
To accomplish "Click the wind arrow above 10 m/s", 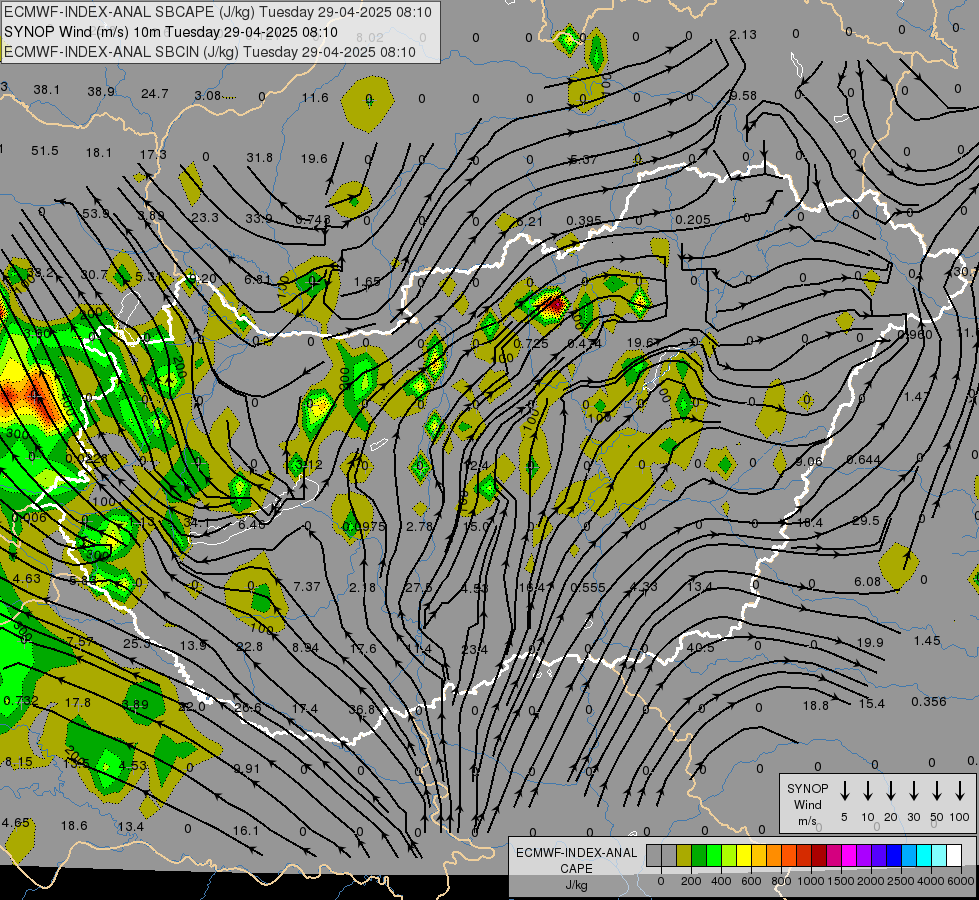I will coord(868,791).
